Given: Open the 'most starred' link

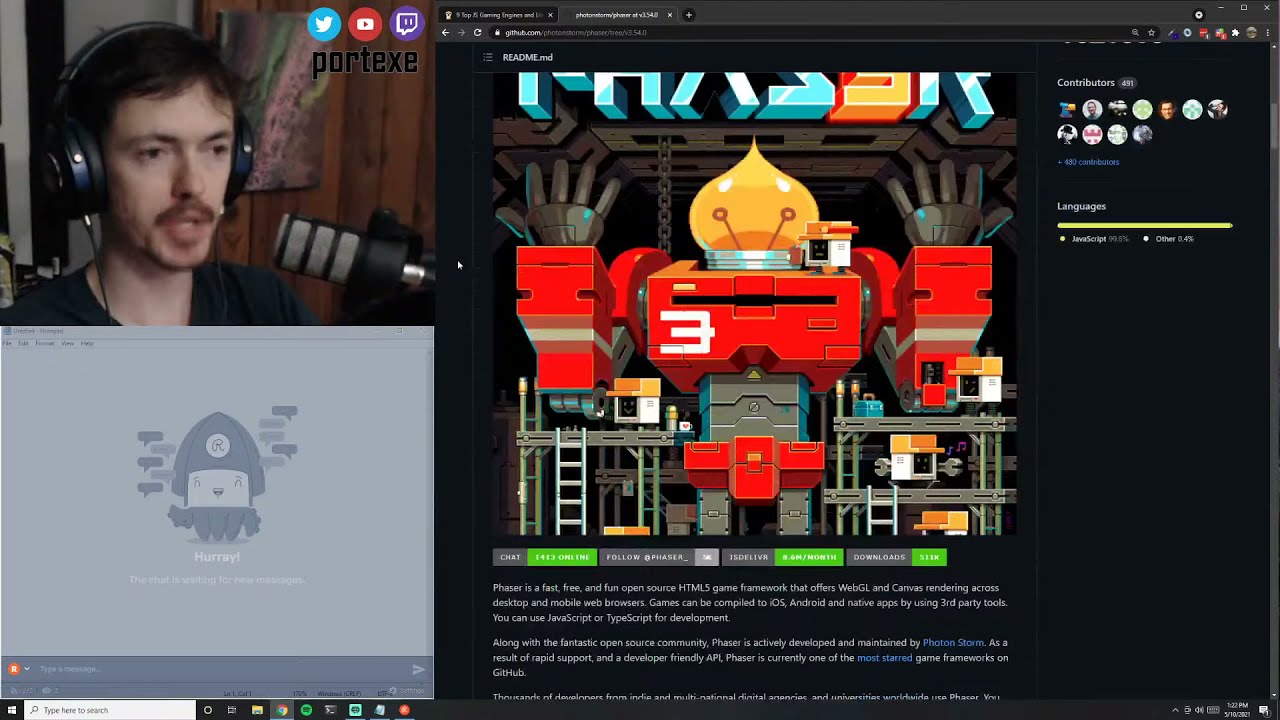Looking at the screenshot, I should (x=884, y=657).
